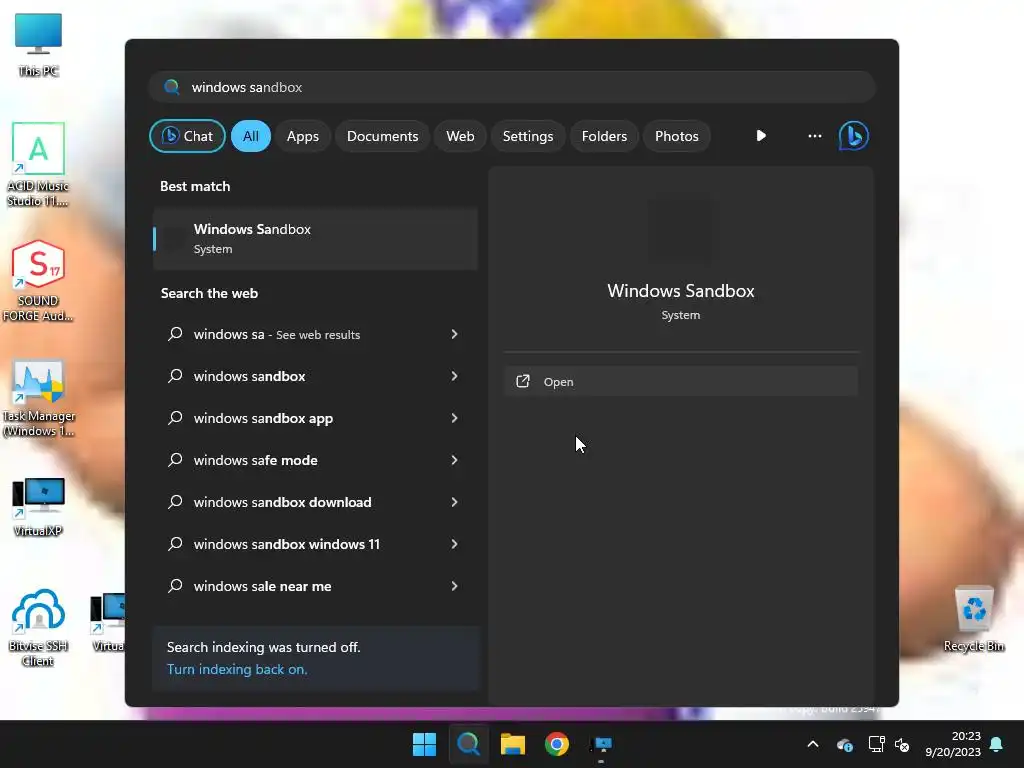Select SOUND FORGE Audio desktop shortcut
The width and height of the screenshot is (1024, 768).
[38, 281]
